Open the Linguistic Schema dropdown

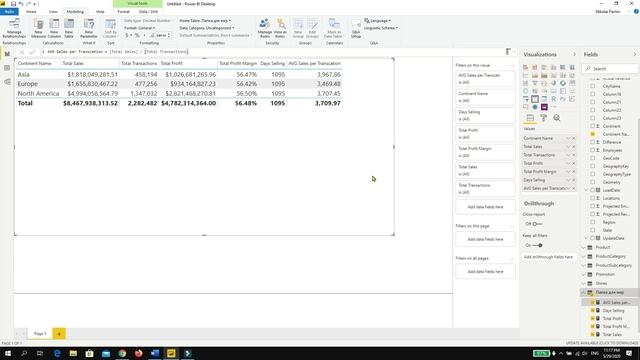point(381,28)
